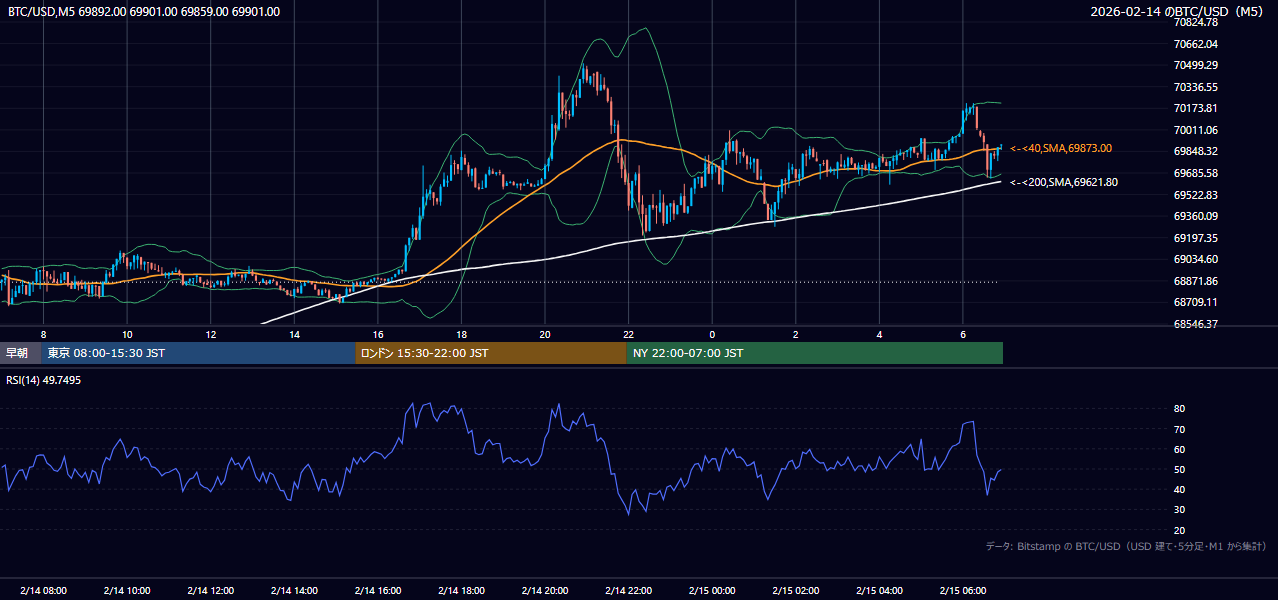Click hour tick 14 below price chart

[x=295, y=334]
